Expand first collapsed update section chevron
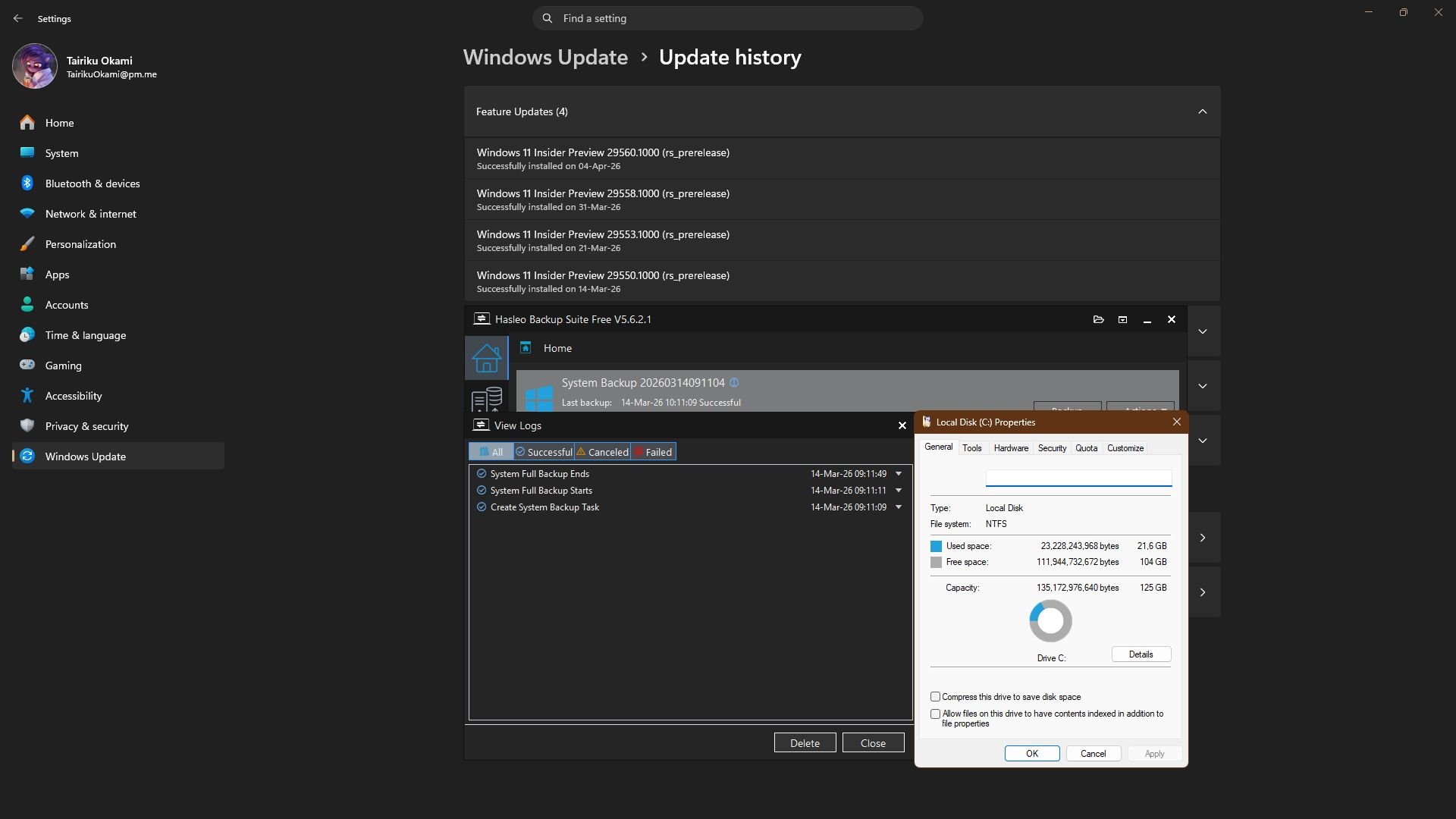Screen dimensions: 1456x819 pyautogui.click(x=1203, y=331)
